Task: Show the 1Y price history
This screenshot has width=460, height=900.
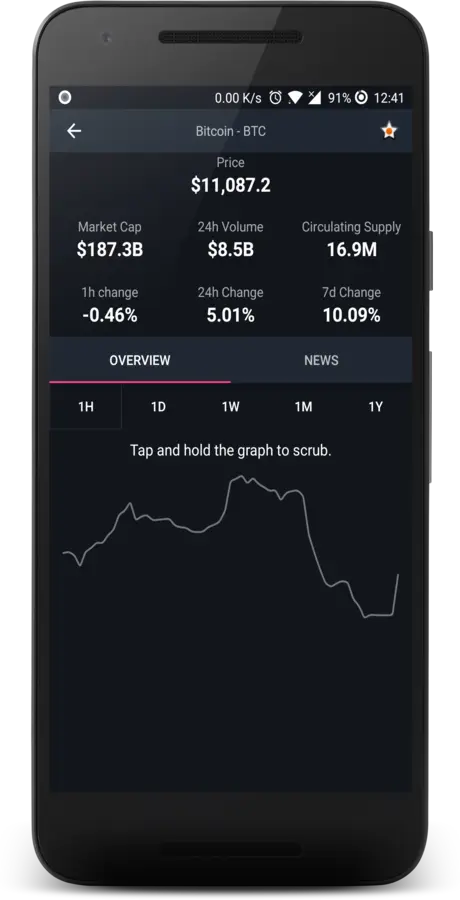Action: tap(376, 407)
